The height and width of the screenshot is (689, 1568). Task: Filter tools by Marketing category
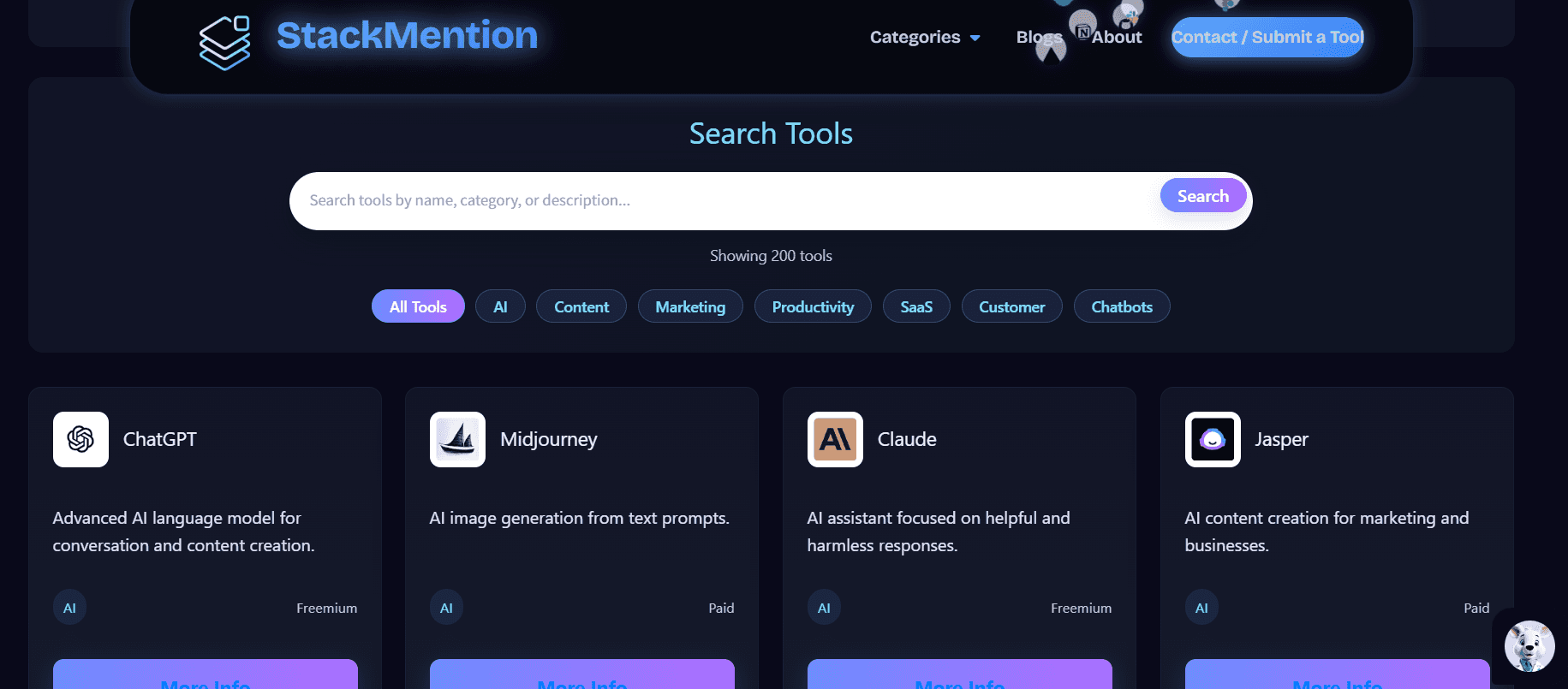click(x=690, y=306)
